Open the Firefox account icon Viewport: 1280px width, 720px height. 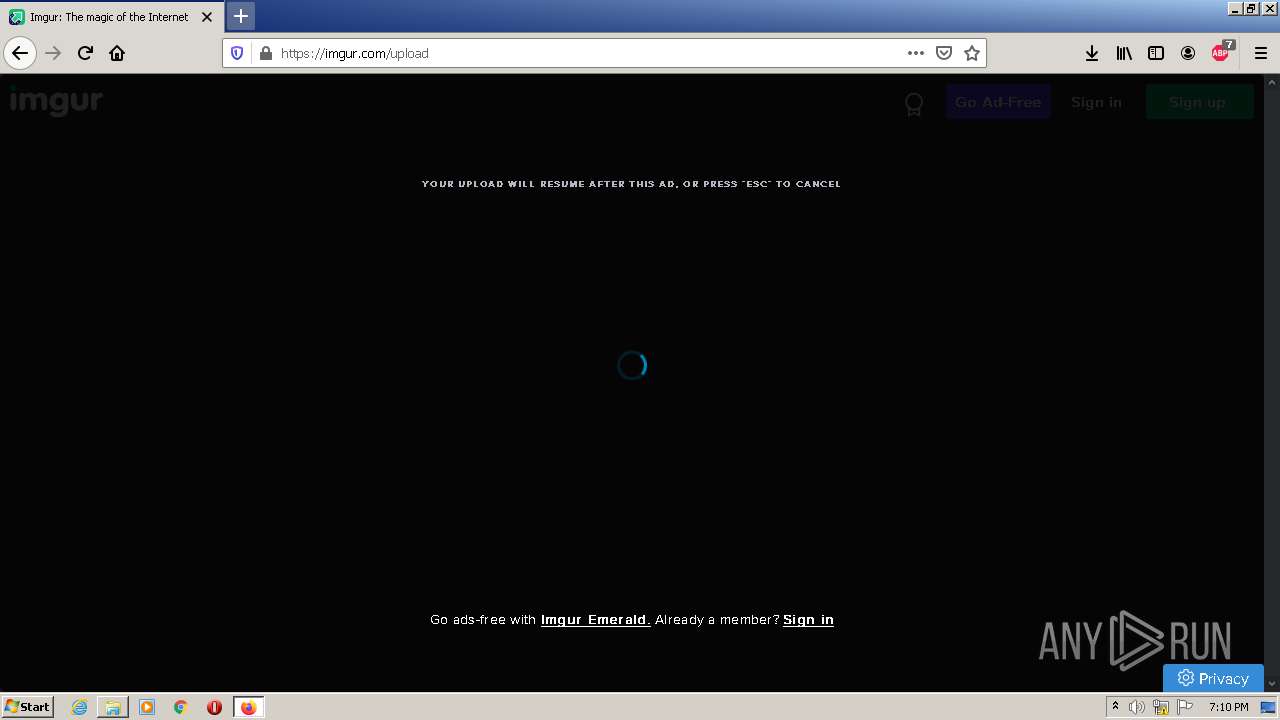tap(1188, 53)
